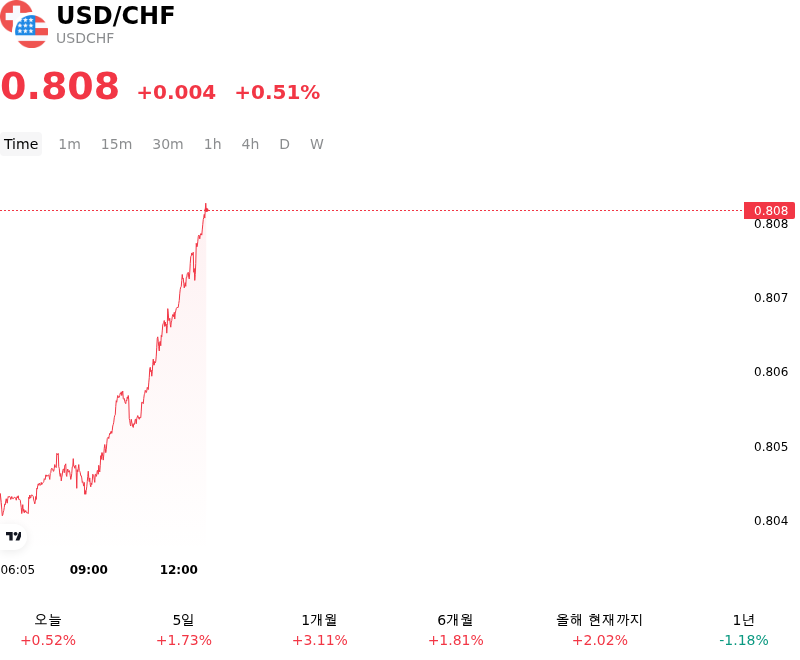The height and width of the screenshot is (660, 800).
Task: Open the TradingView logo badge
Action: click(x=13, y=536)
